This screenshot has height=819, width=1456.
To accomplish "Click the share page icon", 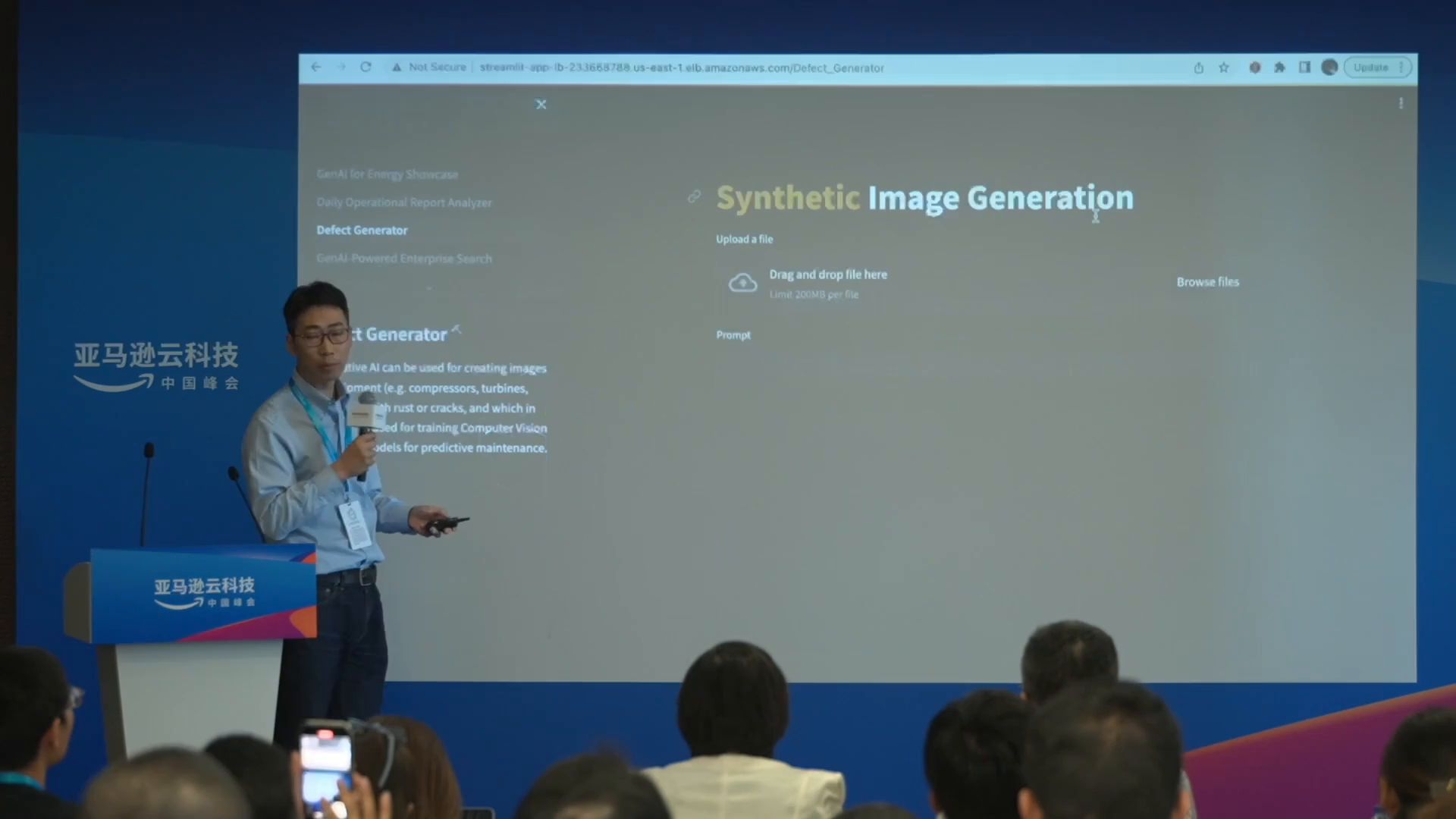I will 1198,67.
